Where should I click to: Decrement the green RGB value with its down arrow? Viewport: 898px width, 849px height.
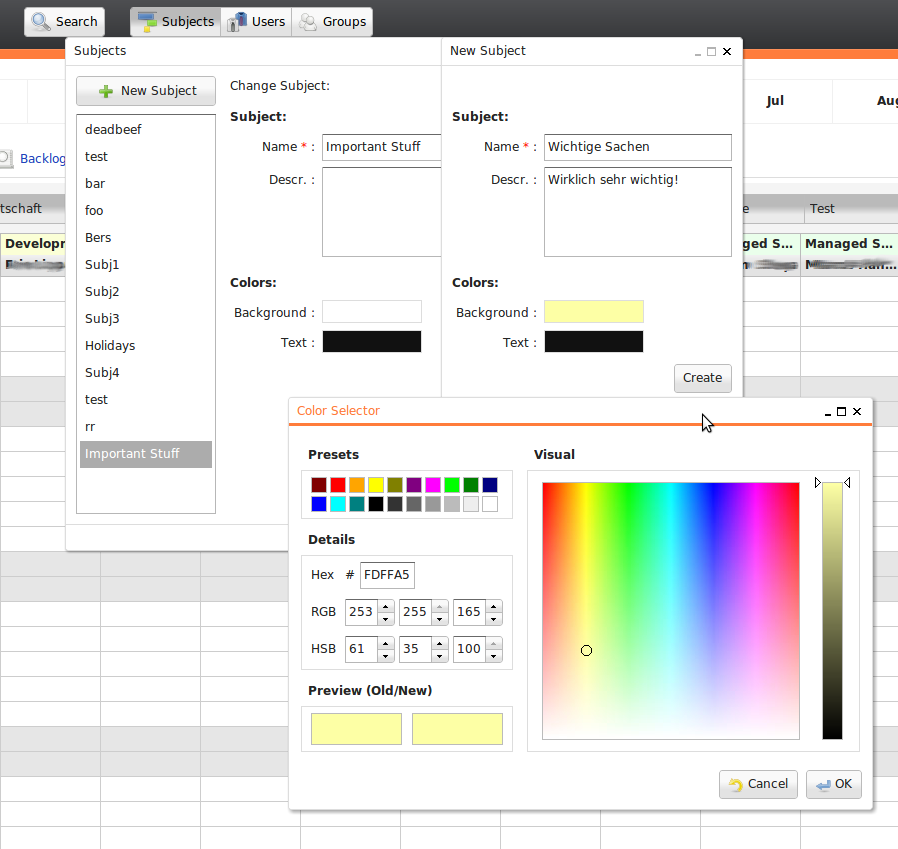tap(440, 618)
